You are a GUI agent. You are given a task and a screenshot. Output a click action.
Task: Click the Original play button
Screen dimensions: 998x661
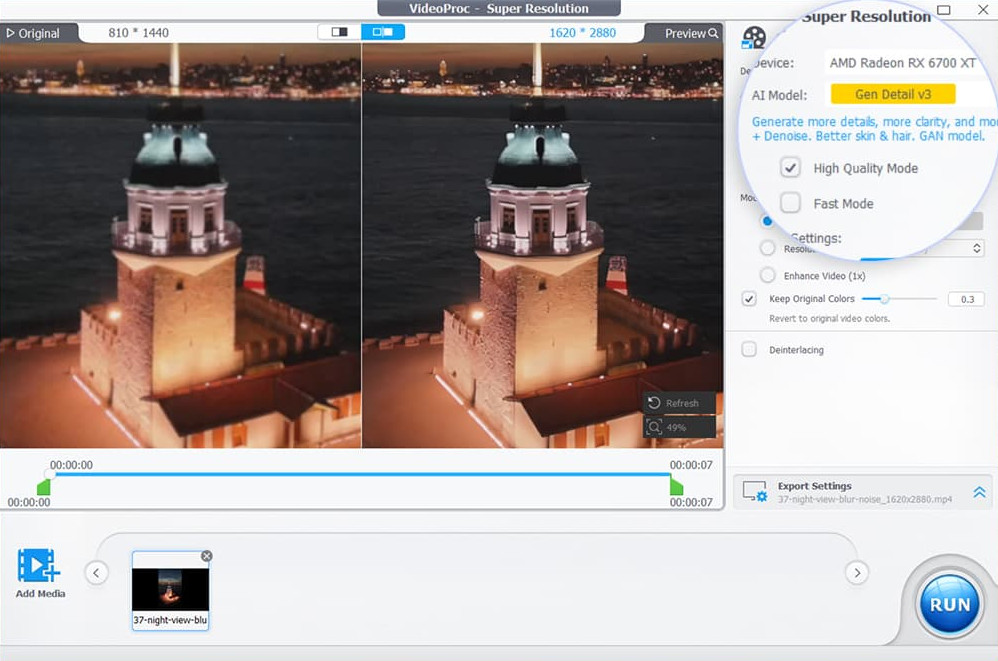pyautogui.click(x=34, y=33)
